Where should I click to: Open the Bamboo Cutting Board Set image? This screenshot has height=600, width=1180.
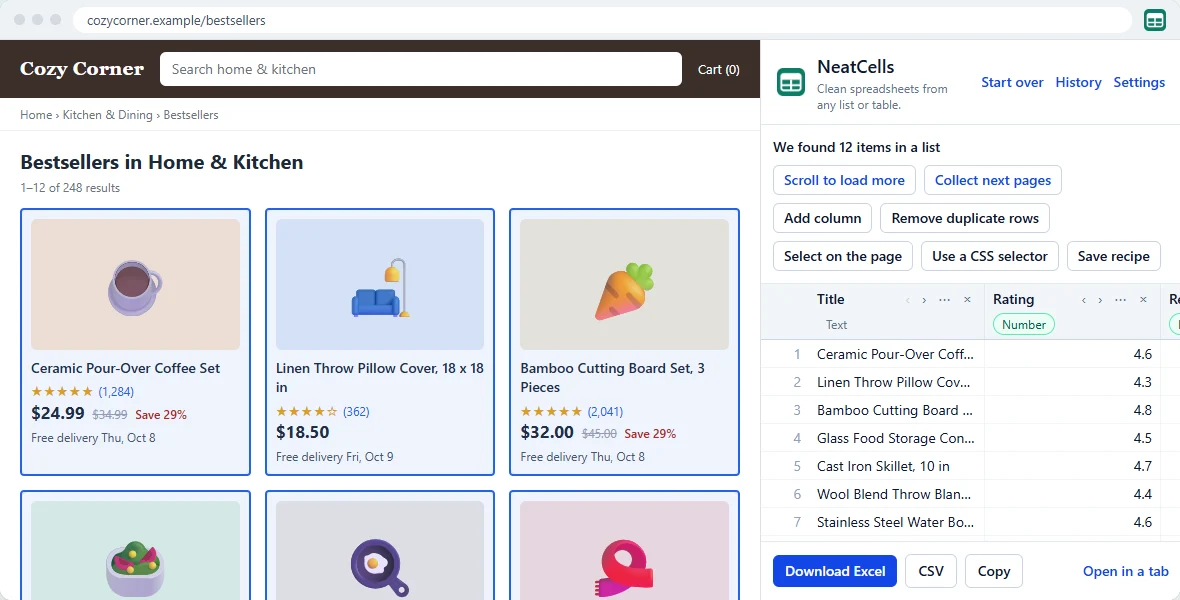pyautogui.click(x=625, y=285)
